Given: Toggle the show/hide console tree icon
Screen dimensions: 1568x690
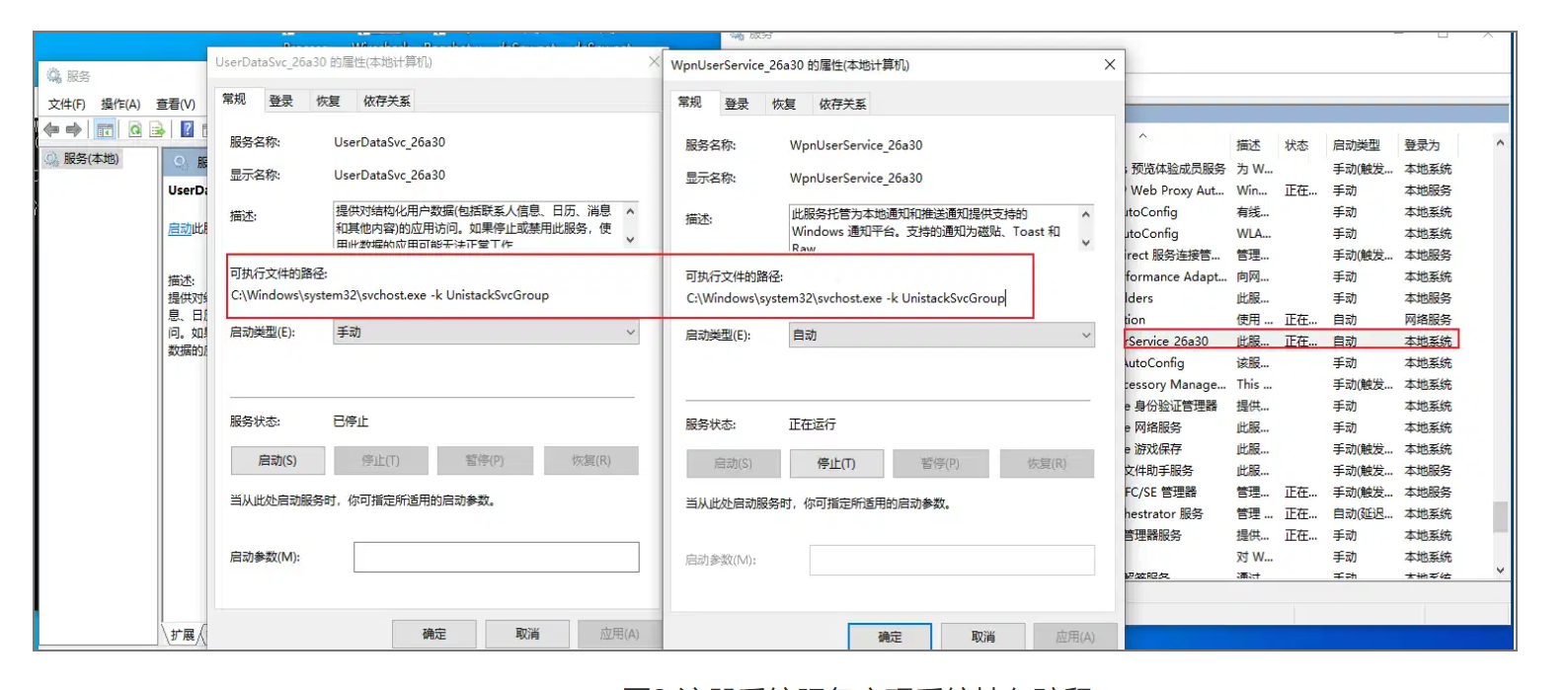Looking at the screenshot, I should coord(105,129).
